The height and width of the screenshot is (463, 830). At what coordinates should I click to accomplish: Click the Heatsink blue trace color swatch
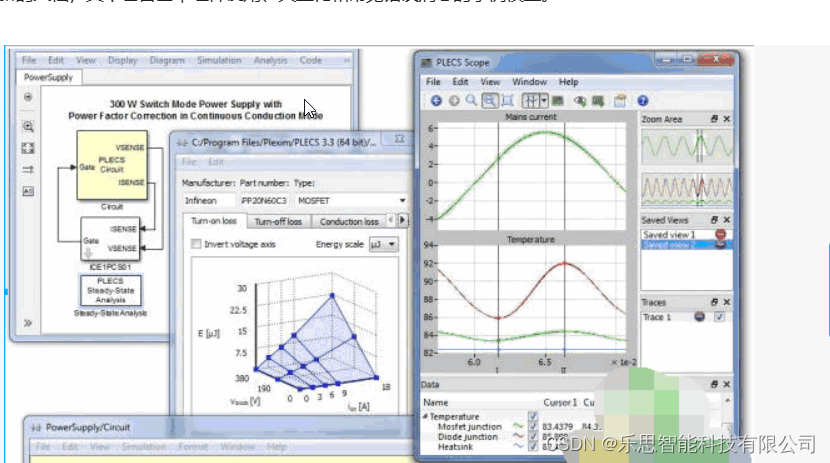pyautogui.click(x=518, y=447)
